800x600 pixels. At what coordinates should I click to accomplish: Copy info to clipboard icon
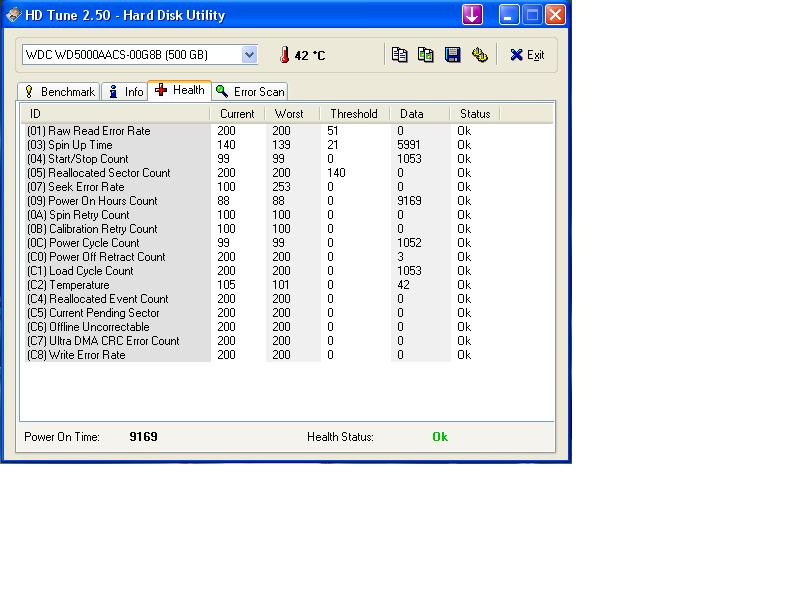pyautogui.click(x=399, y=55)
